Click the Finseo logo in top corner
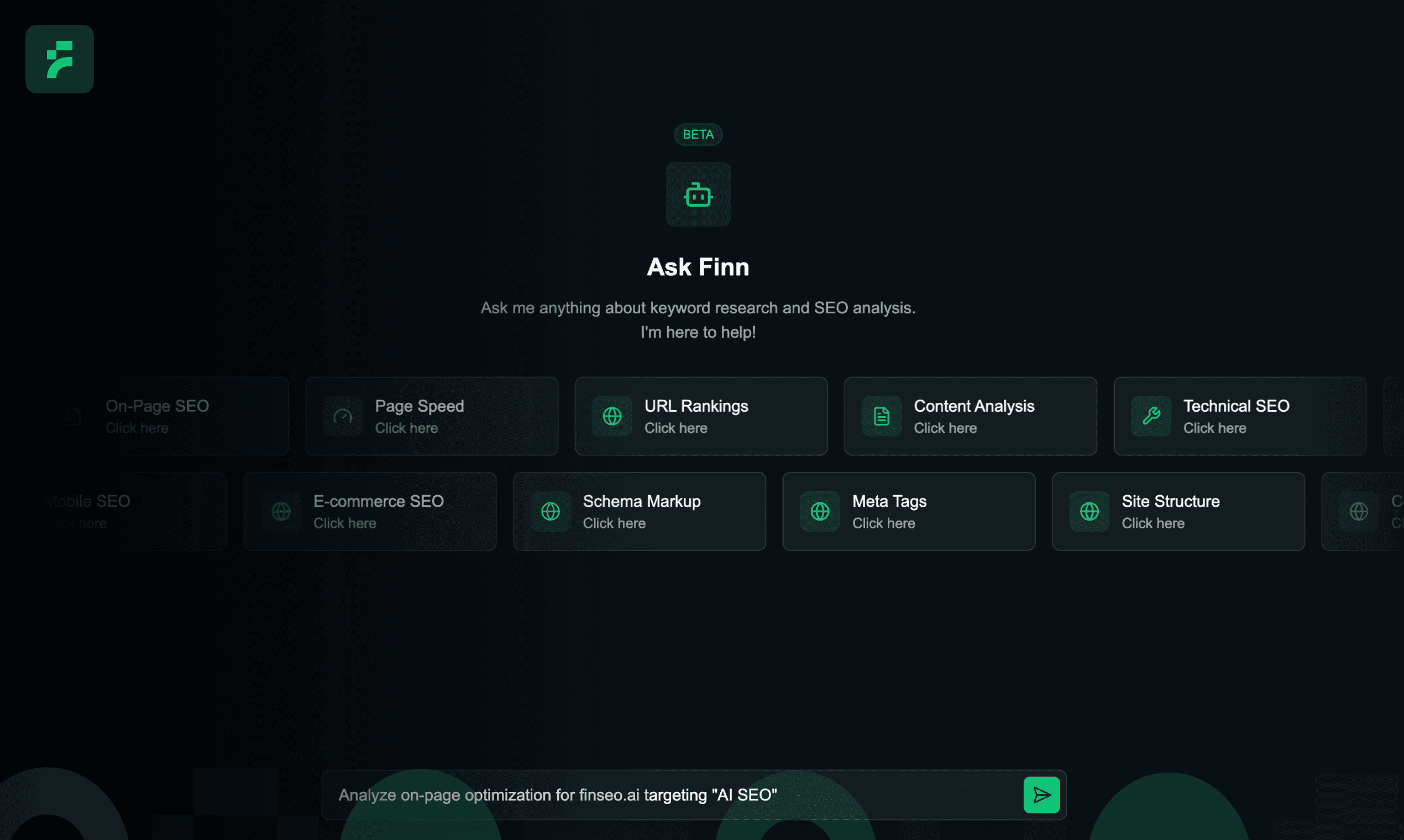Image resolution: width=1404 pixels, height=840 pixels. click(x=60, y=59)
